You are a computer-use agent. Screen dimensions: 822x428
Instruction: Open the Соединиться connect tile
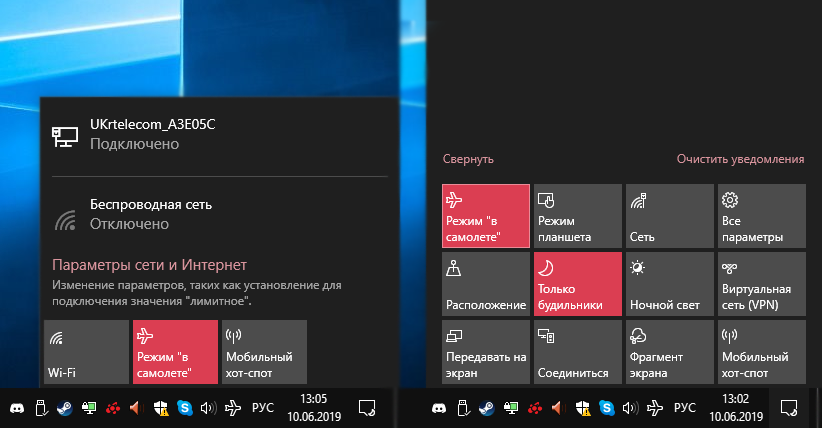[x=576, y=352]
